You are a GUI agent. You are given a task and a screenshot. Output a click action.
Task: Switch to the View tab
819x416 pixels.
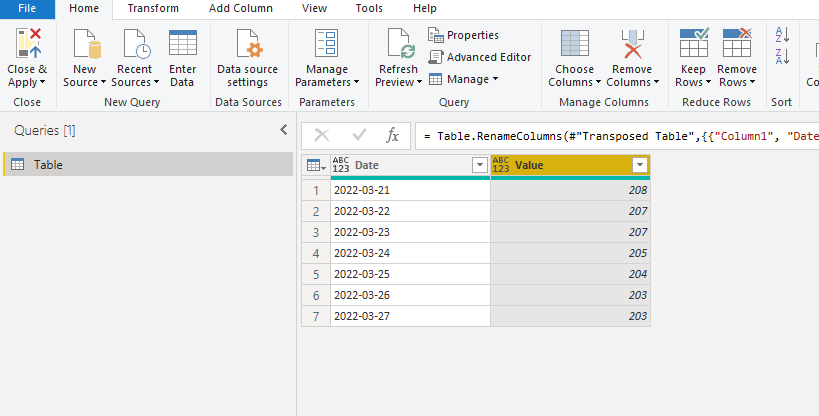[314, 9]
